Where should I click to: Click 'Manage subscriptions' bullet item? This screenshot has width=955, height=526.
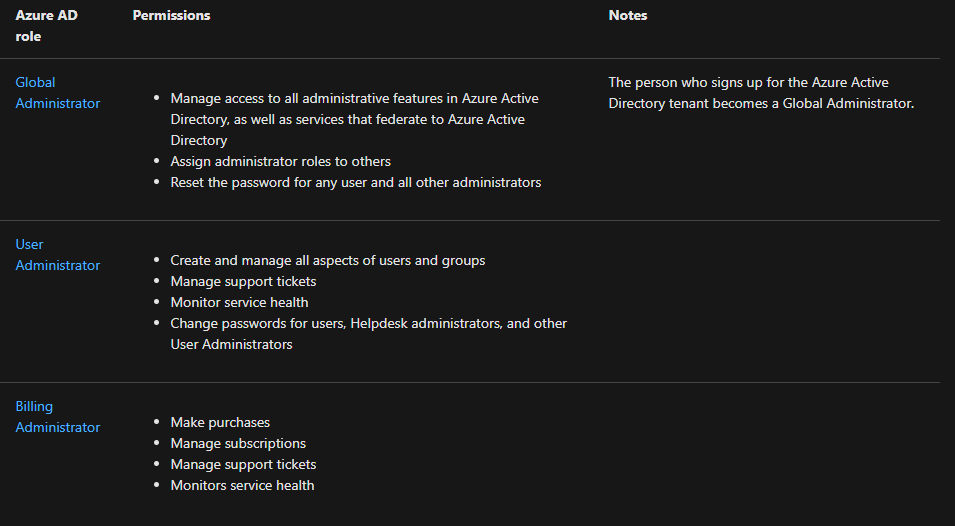tap(238, 444)
